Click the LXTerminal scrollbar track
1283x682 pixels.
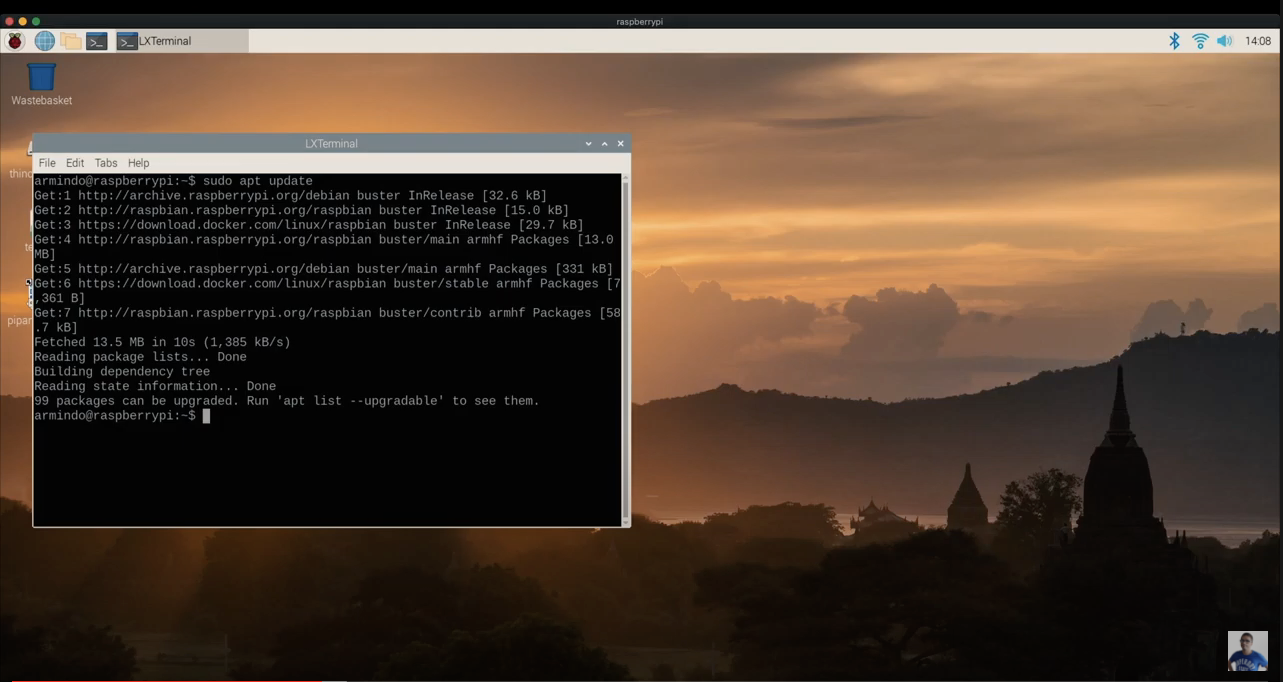pyautogui.click(x=626, y=350)
